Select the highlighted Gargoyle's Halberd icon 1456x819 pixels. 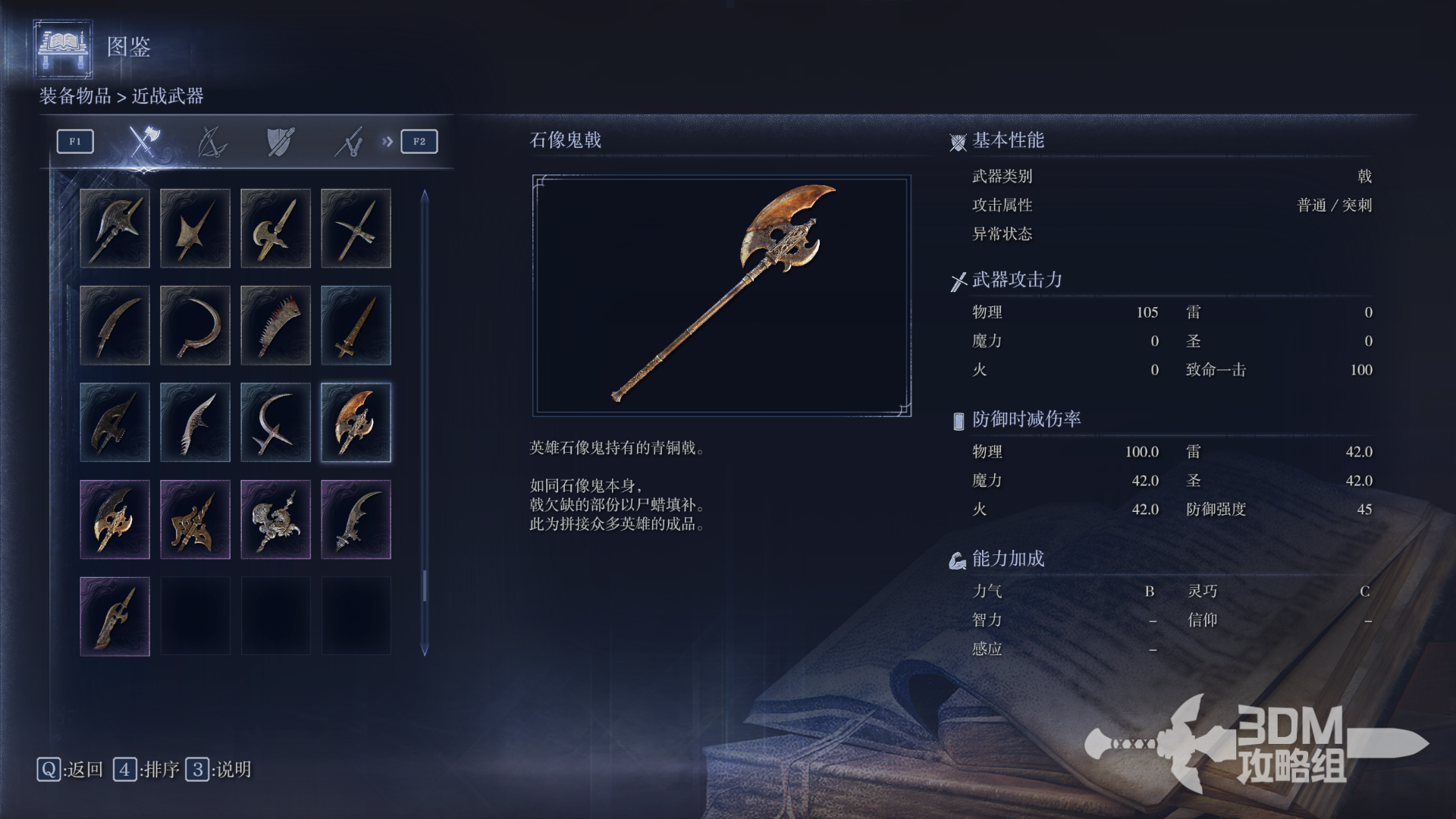[x=356, y=422]
